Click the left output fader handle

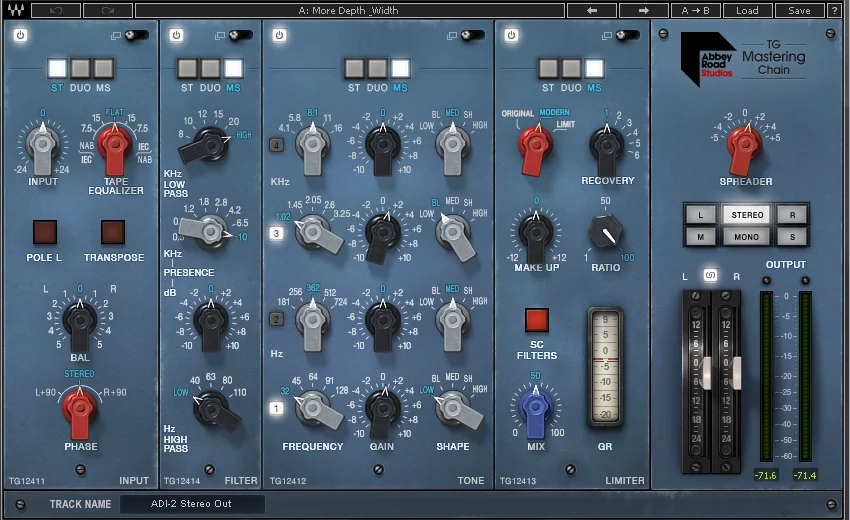pos(706,373)
